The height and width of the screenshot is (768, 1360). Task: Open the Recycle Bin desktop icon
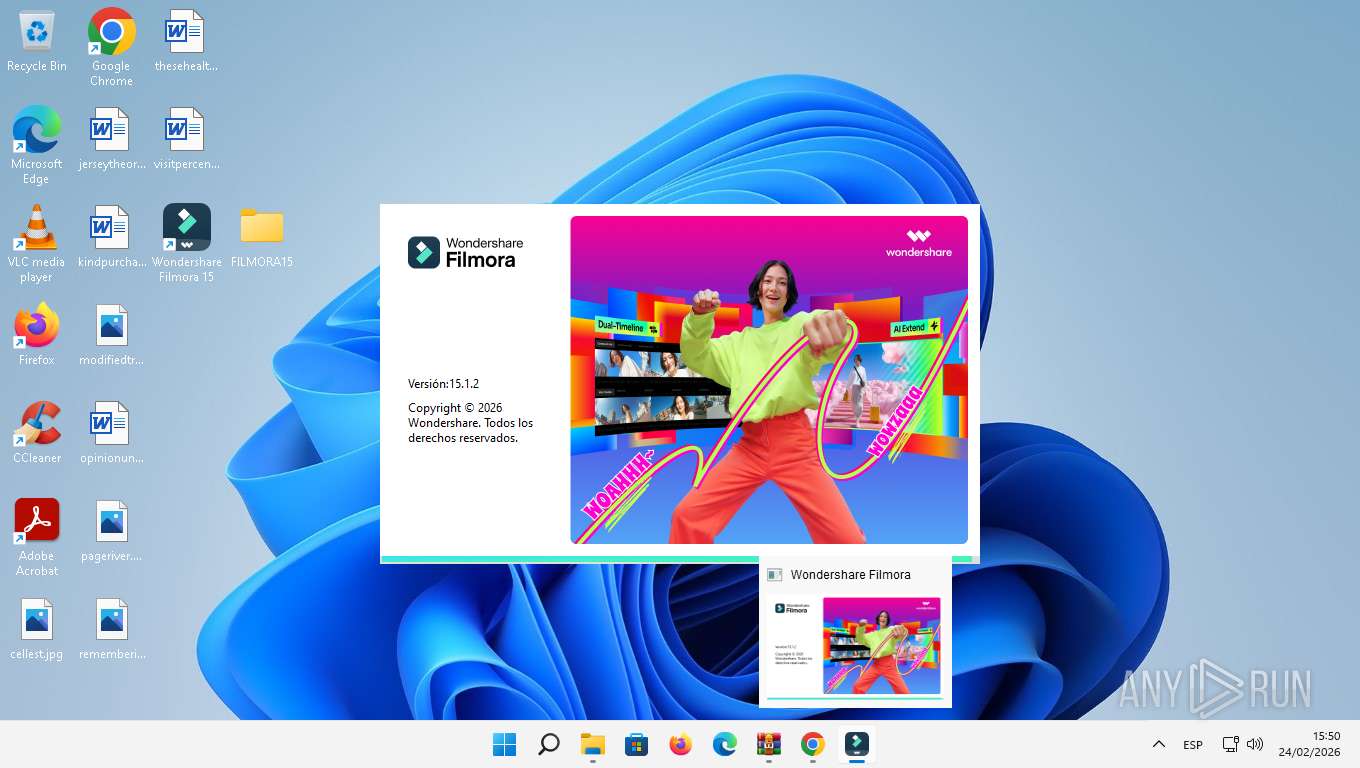pyautogui.click(x=37, y=42)
